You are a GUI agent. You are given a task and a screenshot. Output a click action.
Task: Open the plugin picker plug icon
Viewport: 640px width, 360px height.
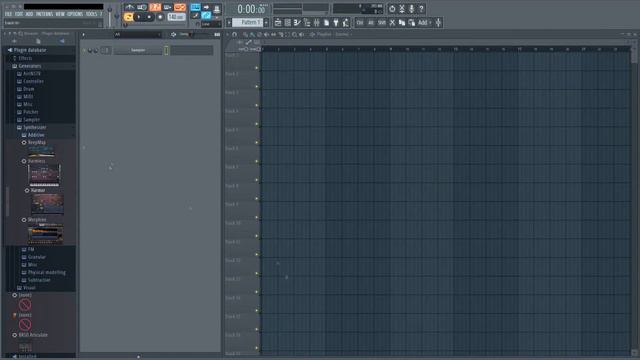tap(336, 23)
